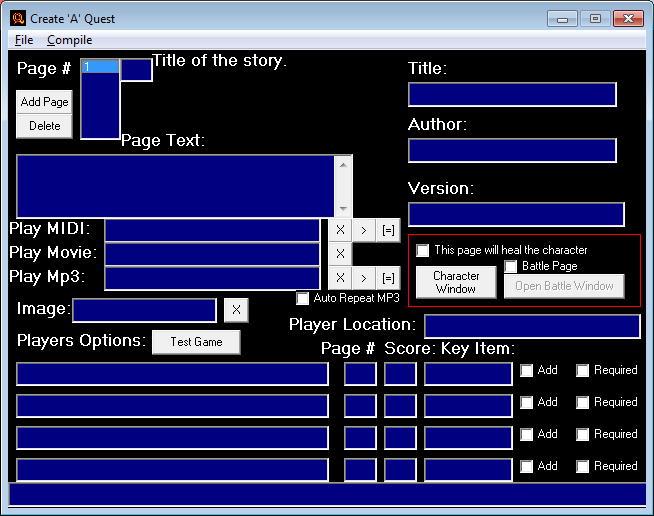Click the Author input field
The image size is (654, 516).
(x=512, y=151)
